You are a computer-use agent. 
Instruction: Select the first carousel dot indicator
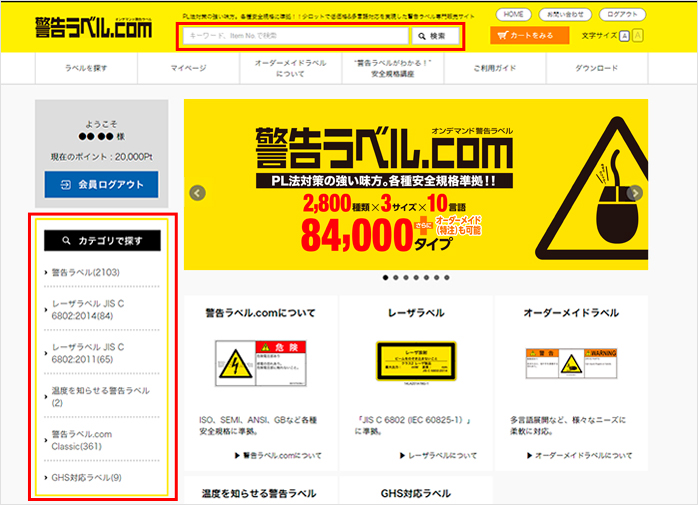[x=384, y=277]
